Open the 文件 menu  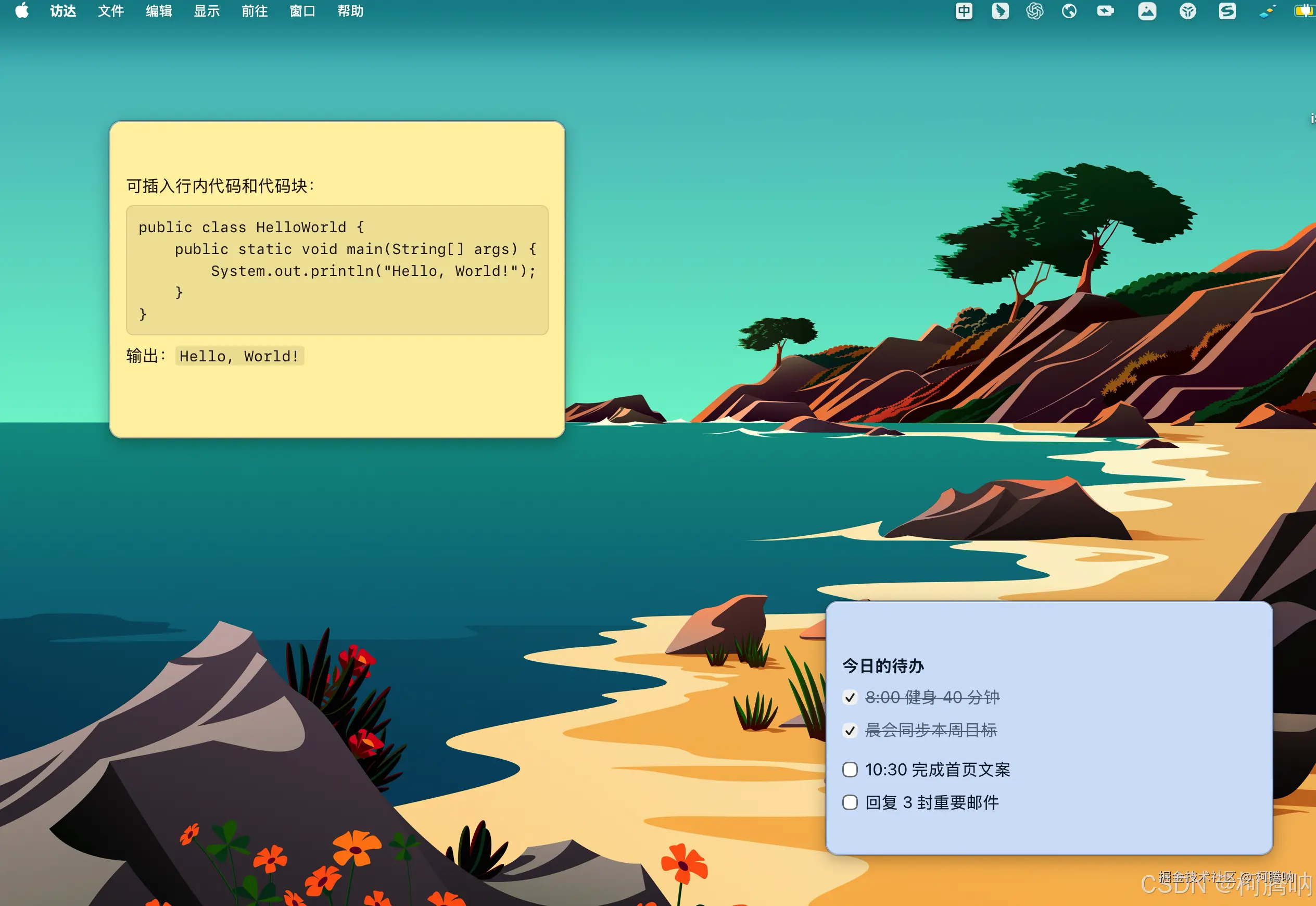click(x=111, y=11)
